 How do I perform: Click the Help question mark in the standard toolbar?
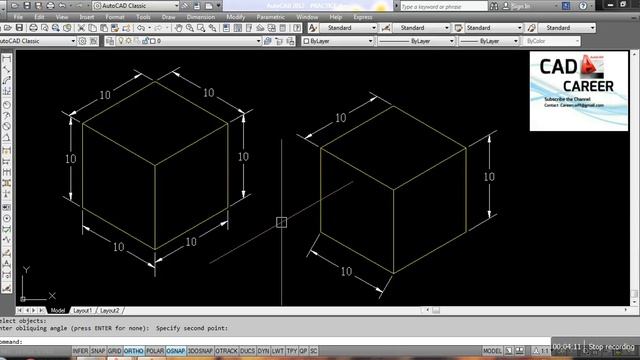(298, 28)
